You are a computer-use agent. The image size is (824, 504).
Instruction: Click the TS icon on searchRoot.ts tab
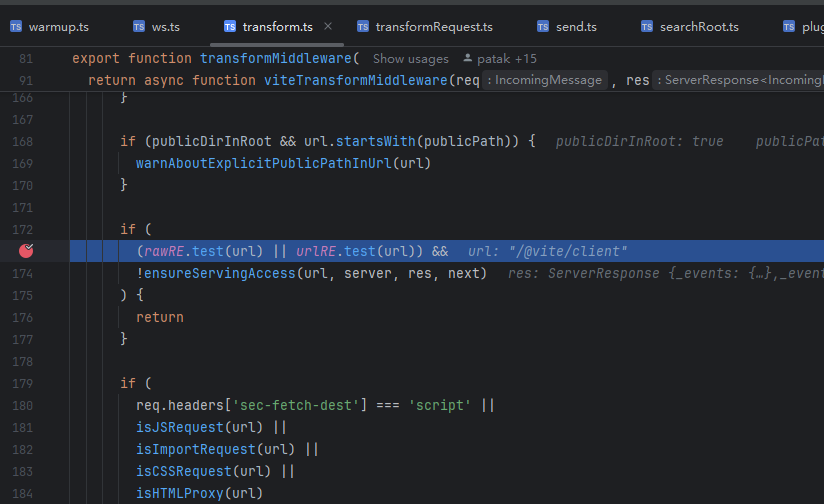tap(647, 26)
